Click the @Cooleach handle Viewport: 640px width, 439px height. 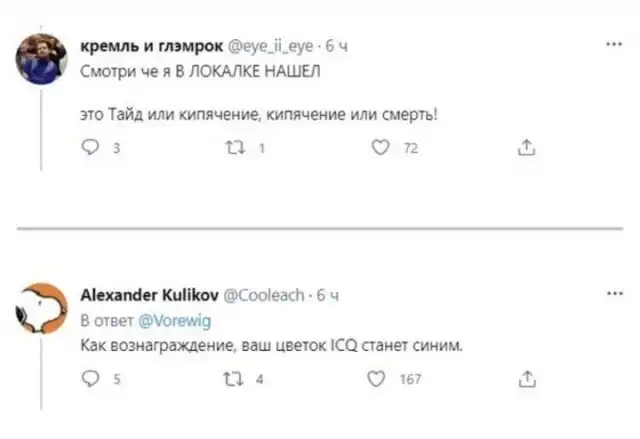257,295
